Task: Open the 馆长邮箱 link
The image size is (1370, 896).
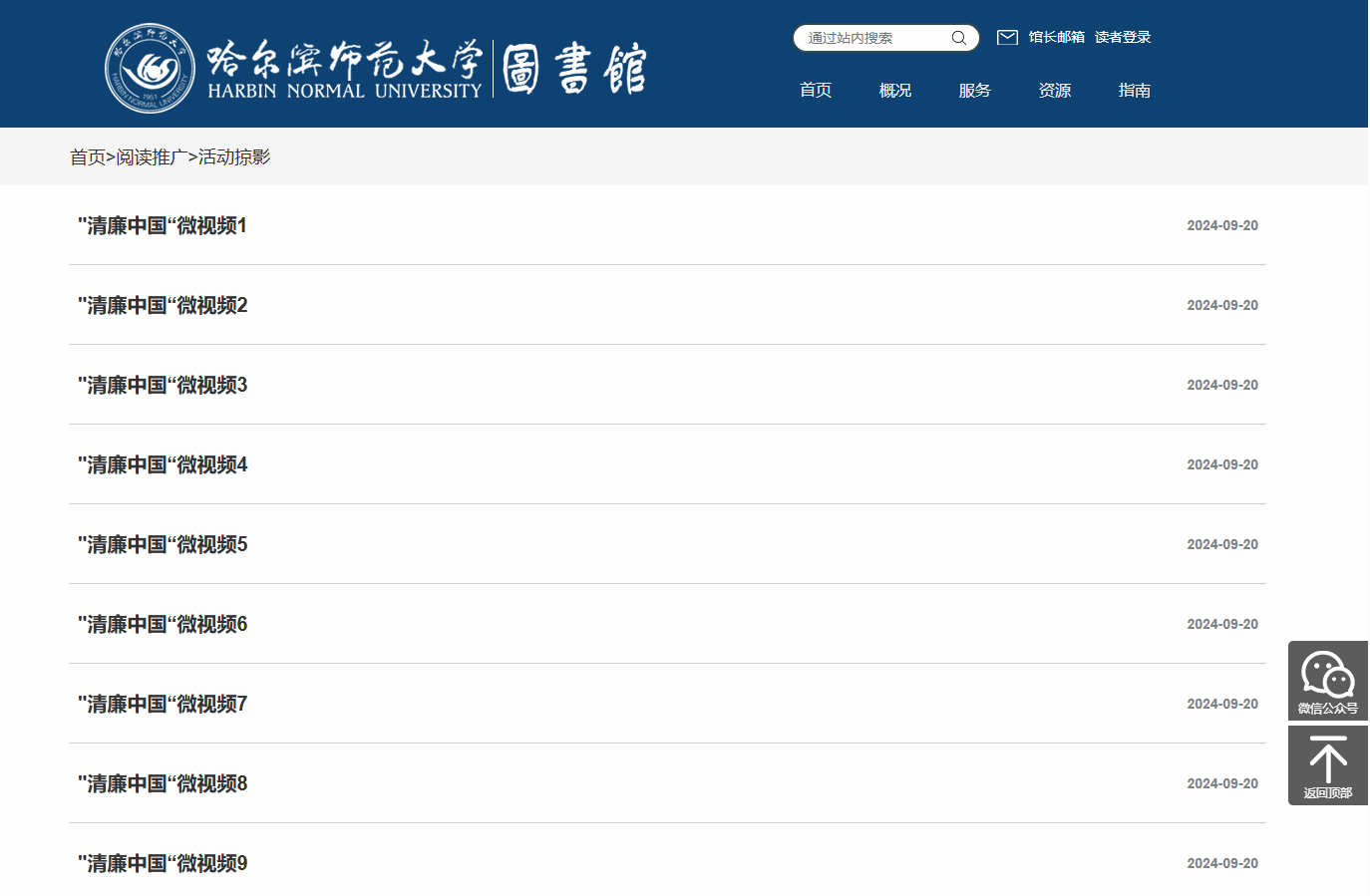Action: (1056, 38)
